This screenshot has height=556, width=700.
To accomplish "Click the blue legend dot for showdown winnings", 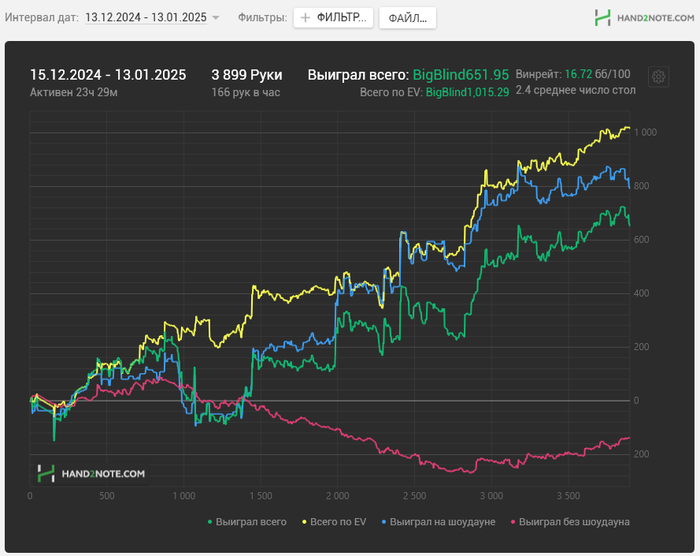I will (384, 522).
